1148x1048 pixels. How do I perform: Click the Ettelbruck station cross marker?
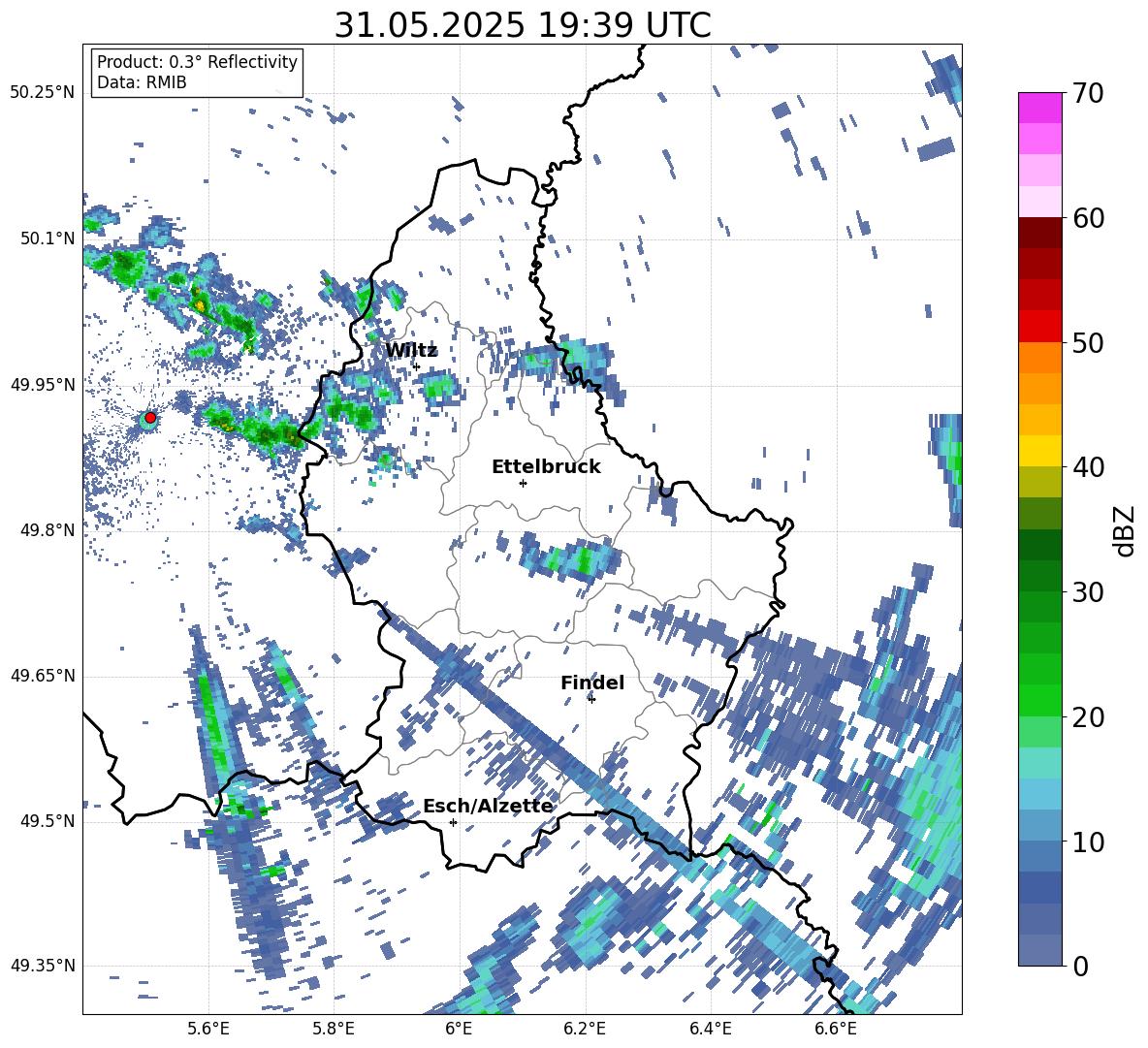tap(523, 483)
